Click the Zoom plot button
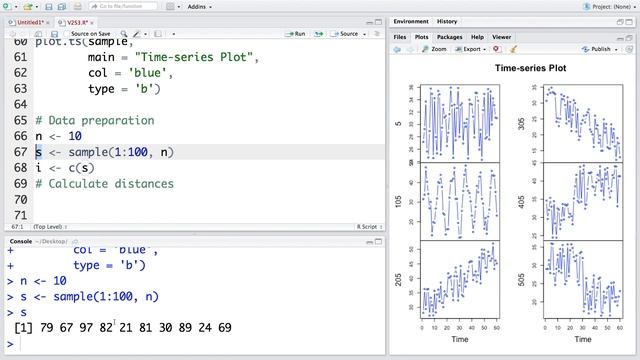The height and width of the screenshot is (360, 640). point(434,49)
